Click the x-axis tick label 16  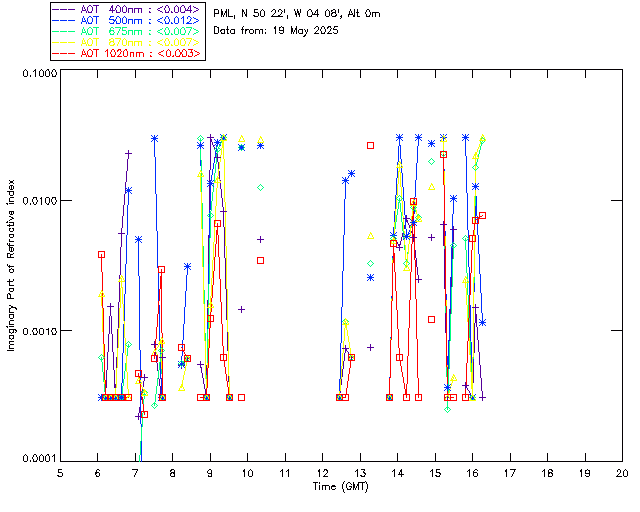(473, 473)
